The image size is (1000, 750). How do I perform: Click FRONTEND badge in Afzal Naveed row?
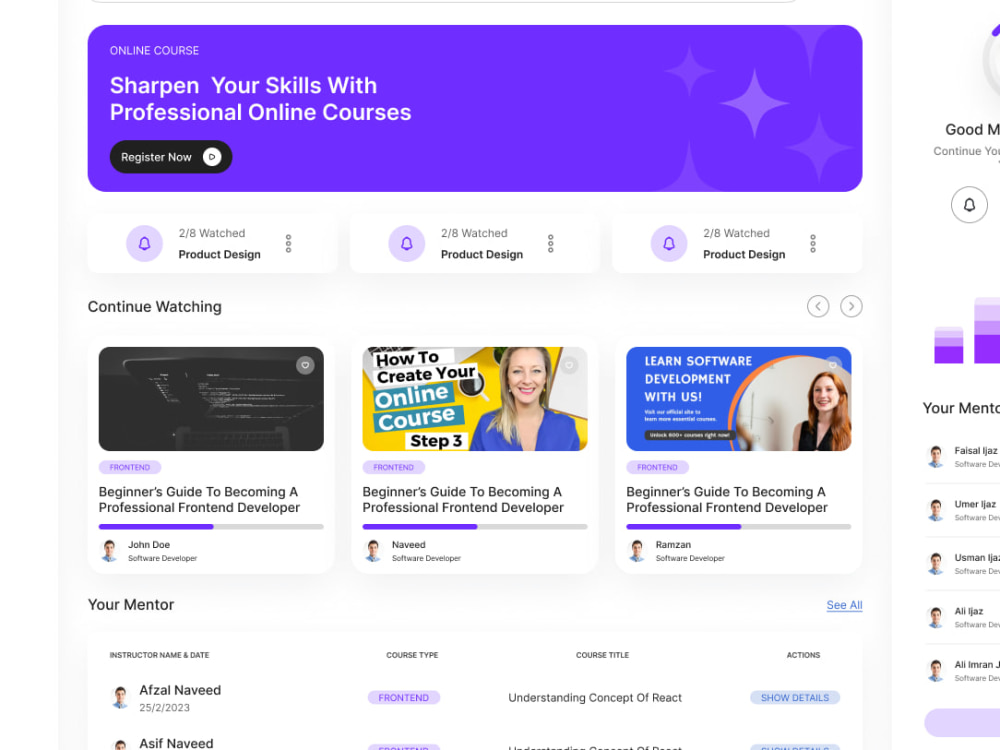[404, 698]
